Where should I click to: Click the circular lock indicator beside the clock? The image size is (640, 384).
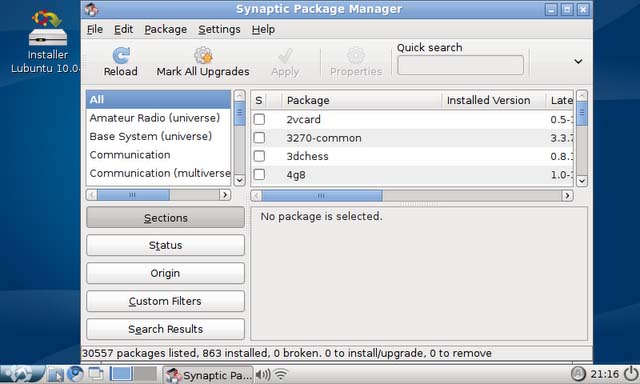578,374
